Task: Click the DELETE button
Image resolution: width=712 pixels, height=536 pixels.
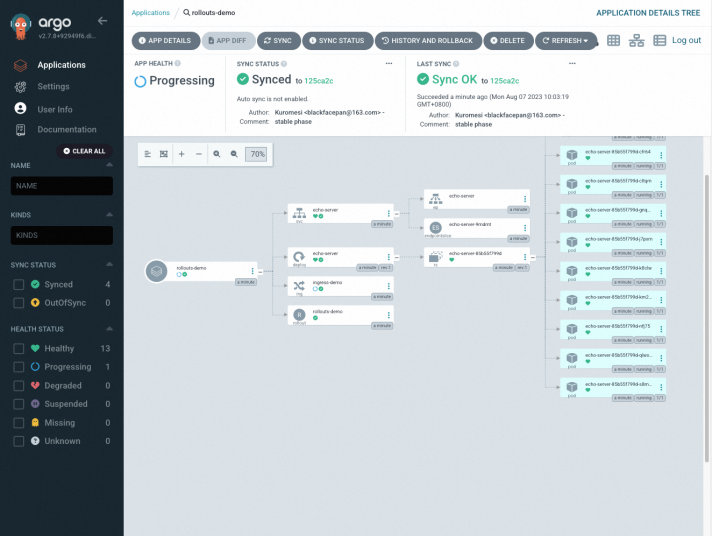Action: point(508,40)
